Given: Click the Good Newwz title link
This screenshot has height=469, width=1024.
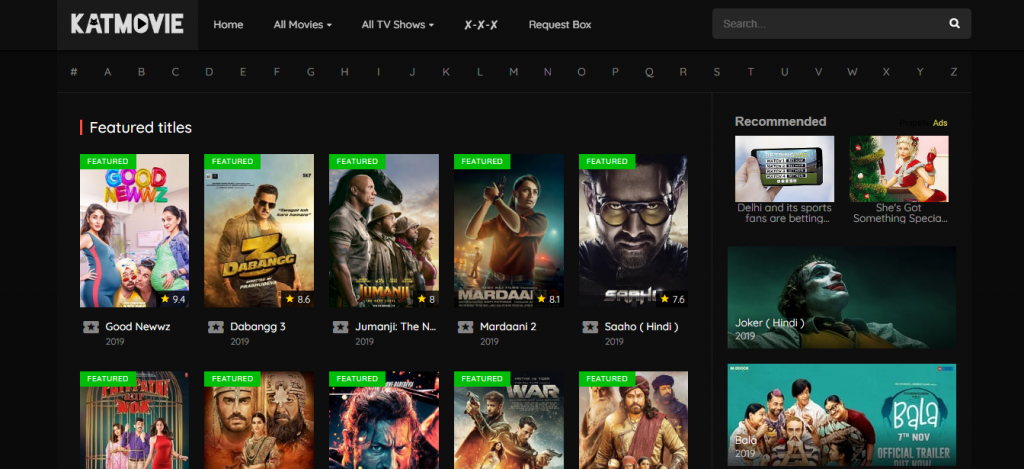Looking at the screenshot, I should coord(138,327).
